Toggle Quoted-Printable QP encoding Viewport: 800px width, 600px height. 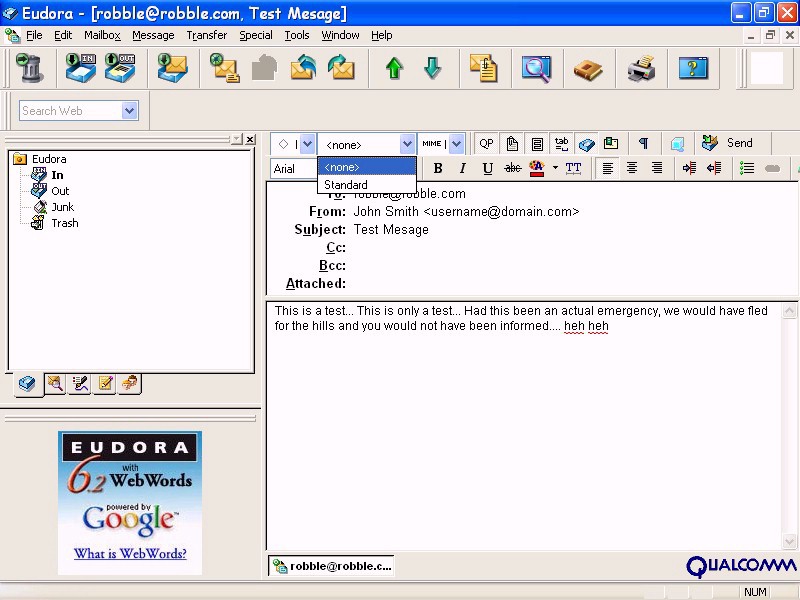click(x=486, y=144)
